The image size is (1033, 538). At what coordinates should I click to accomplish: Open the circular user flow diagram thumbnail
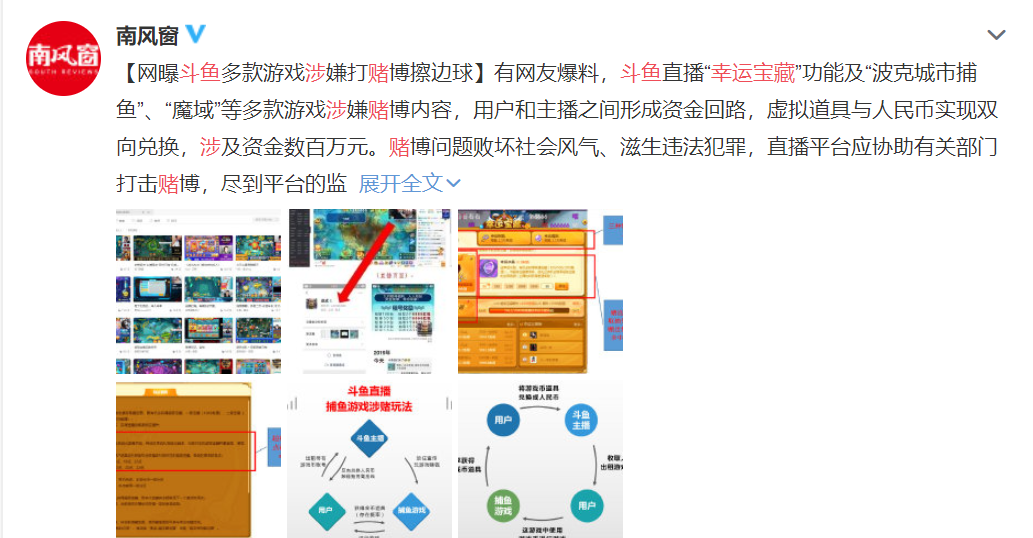pos(541,458)
